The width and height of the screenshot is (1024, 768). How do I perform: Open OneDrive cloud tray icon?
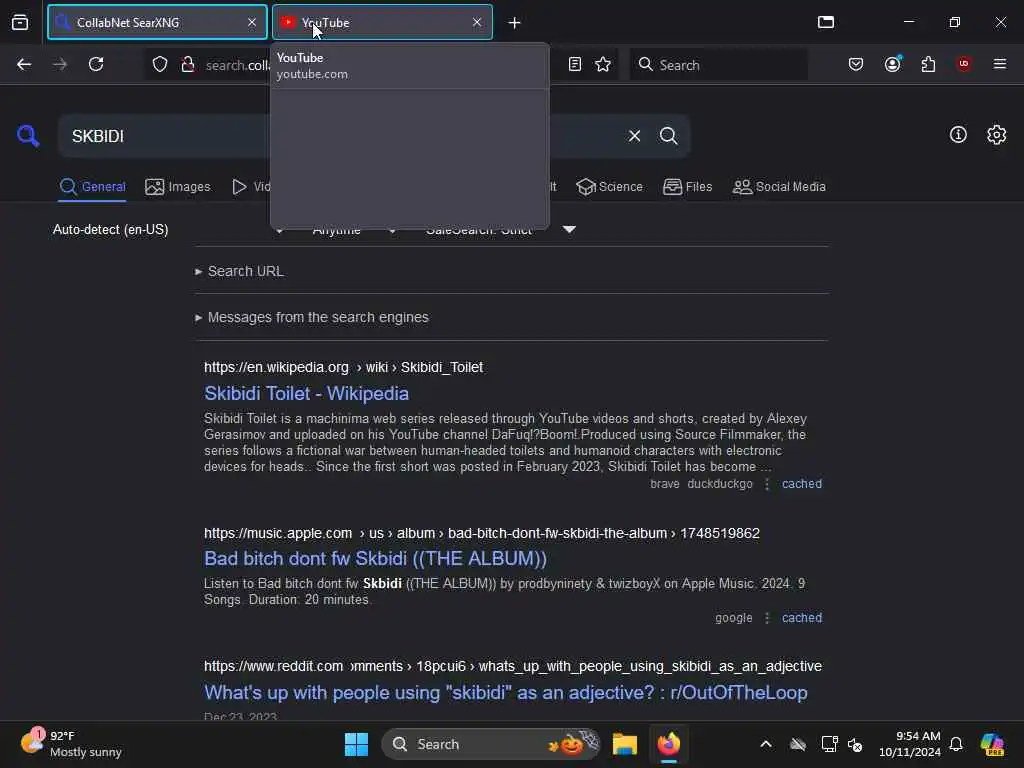click(x=797, y=744)
